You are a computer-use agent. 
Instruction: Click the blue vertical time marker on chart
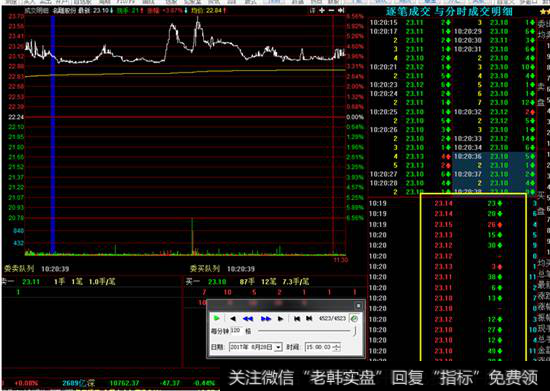pyautogui.click(x=53, y=134)
